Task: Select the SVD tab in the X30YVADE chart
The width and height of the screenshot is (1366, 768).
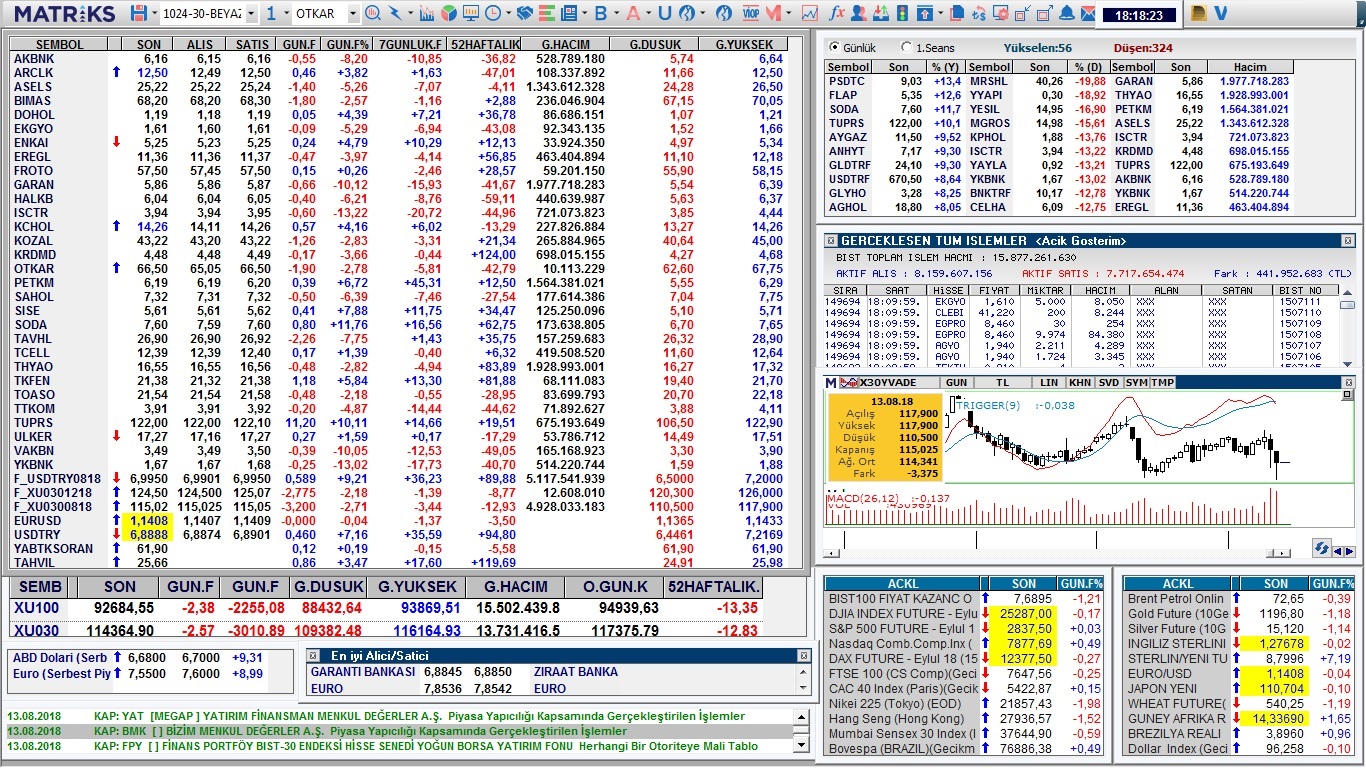Action: click(1109, 383)
